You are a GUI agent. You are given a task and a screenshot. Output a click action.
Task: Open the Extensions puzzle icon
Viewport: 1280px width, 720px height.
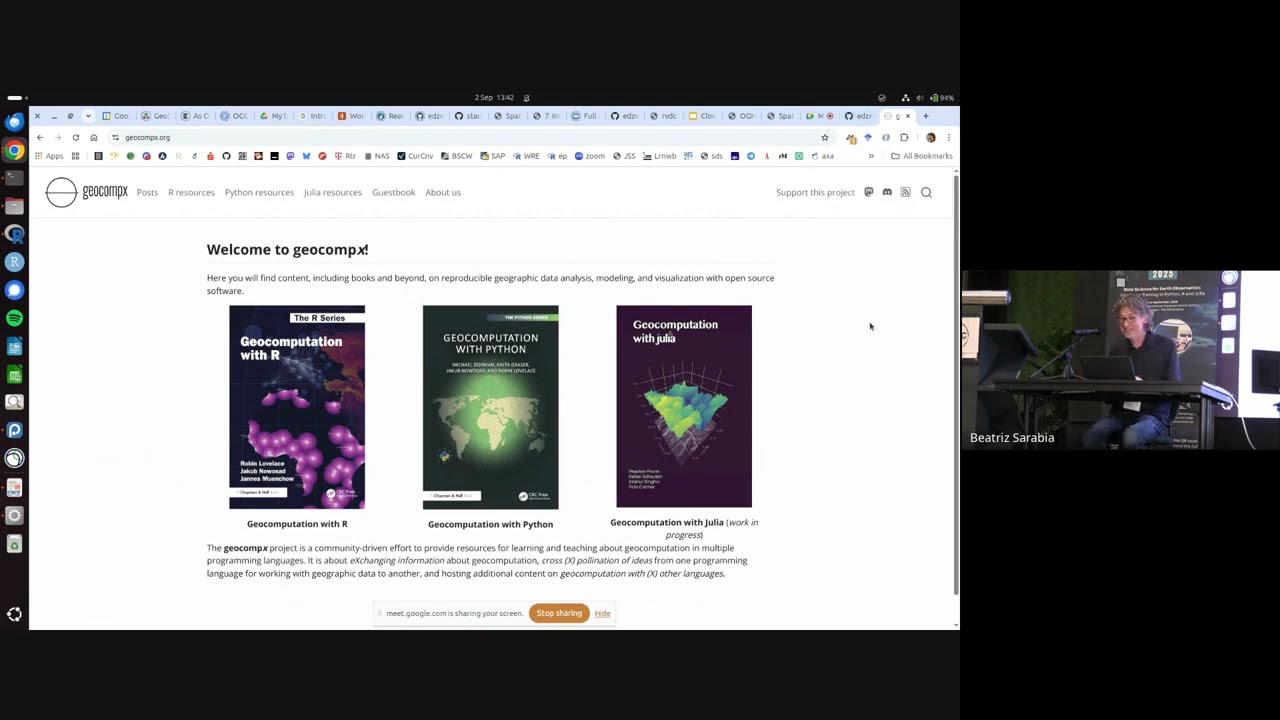click(x=904, y=137)
